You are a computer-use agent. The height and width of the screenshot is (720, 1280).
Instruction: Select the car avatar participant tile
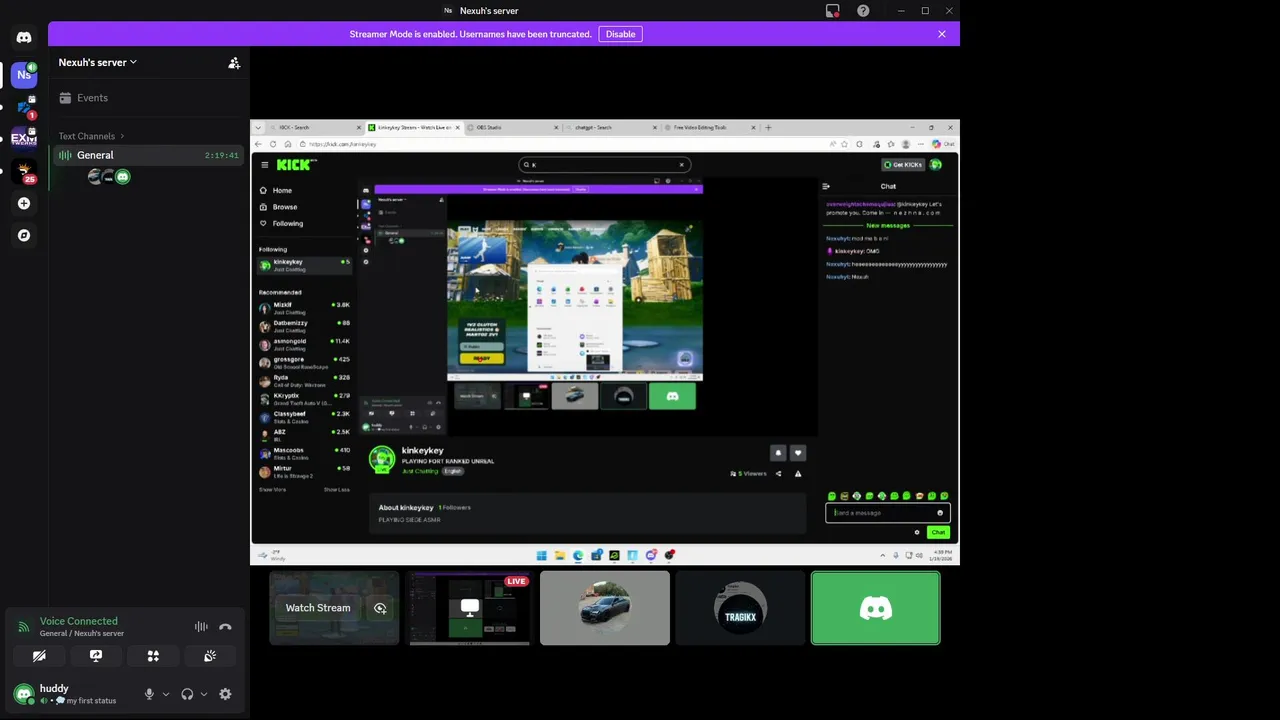605,608
